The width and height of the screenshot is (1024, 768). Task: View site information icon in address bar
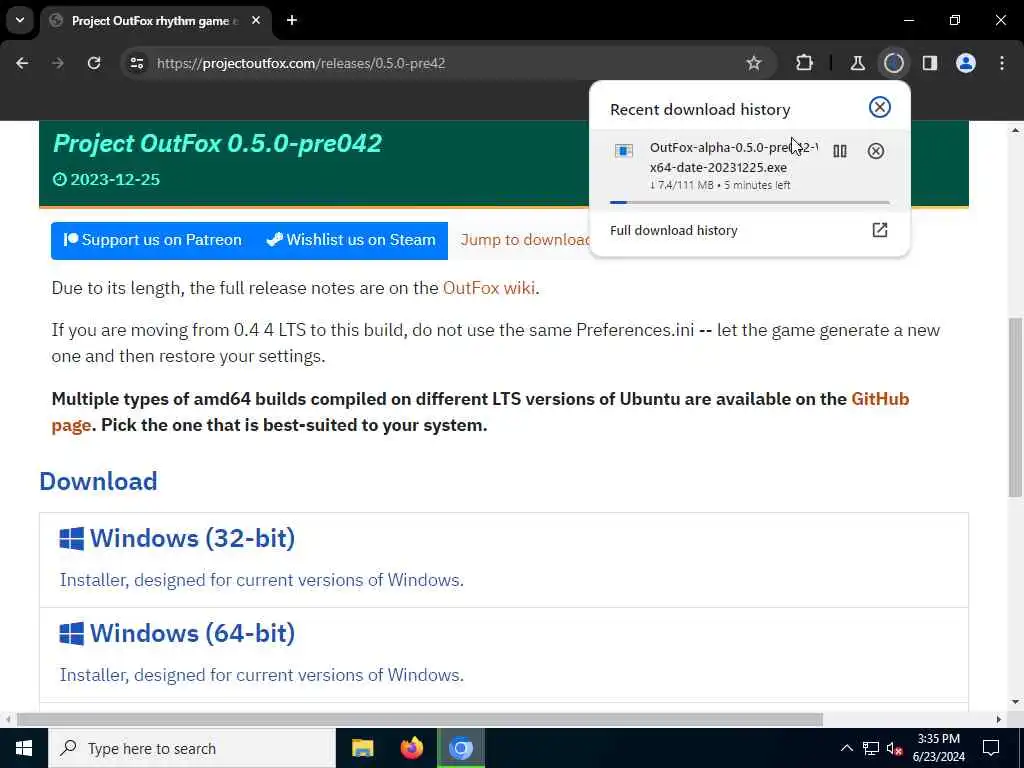pos(136,63)
